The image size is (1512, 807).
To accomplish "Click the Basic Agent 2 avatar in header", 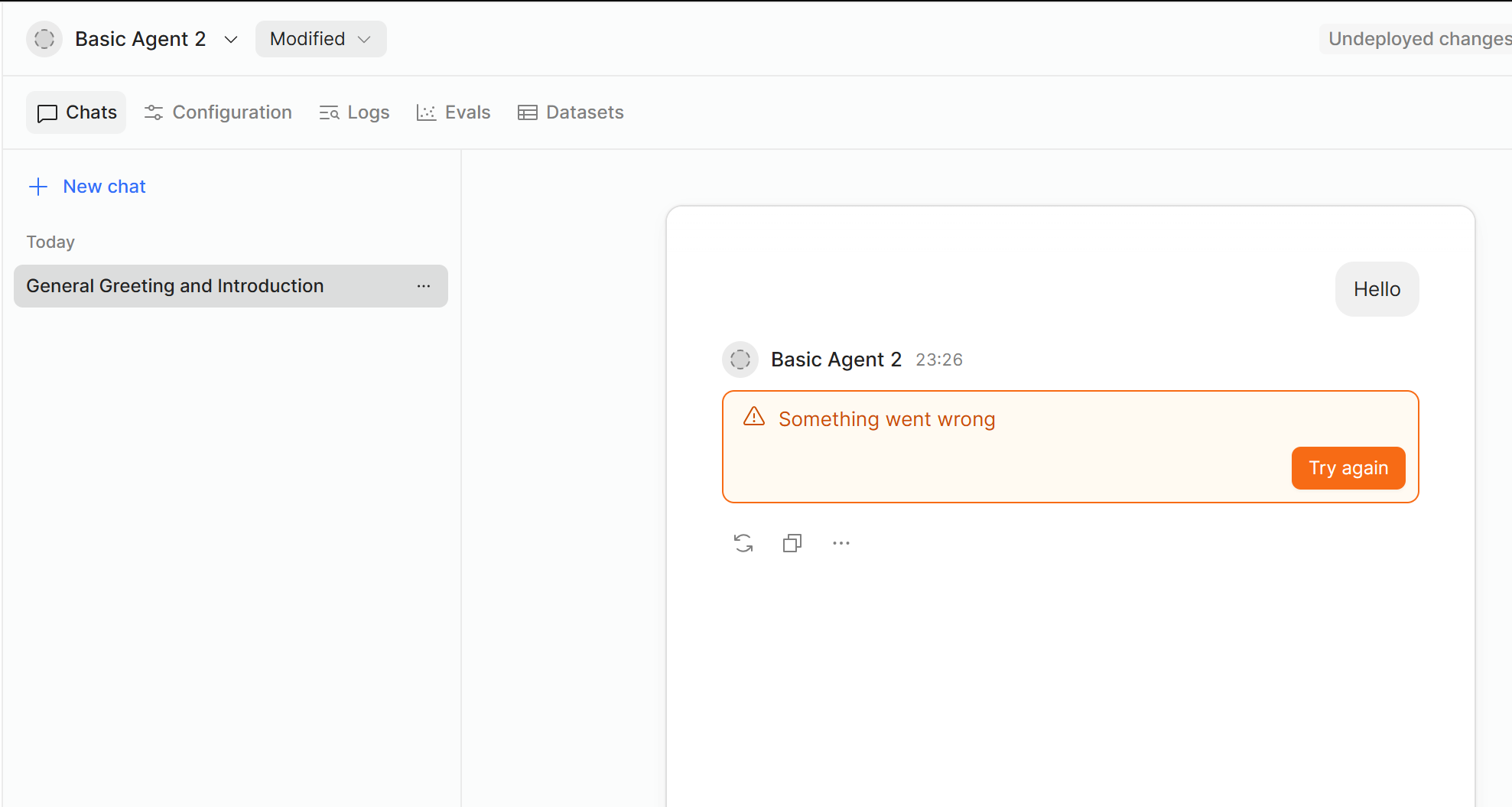I will pyautogui.click(x=44, y=39).
